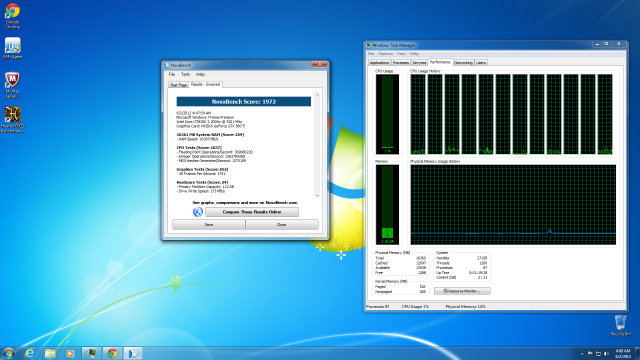This screenshot has width=640, height=360.
Task: Open the WiFi Agent desktop shortcut
Action: pyautogui.click(x=12, y=48)
